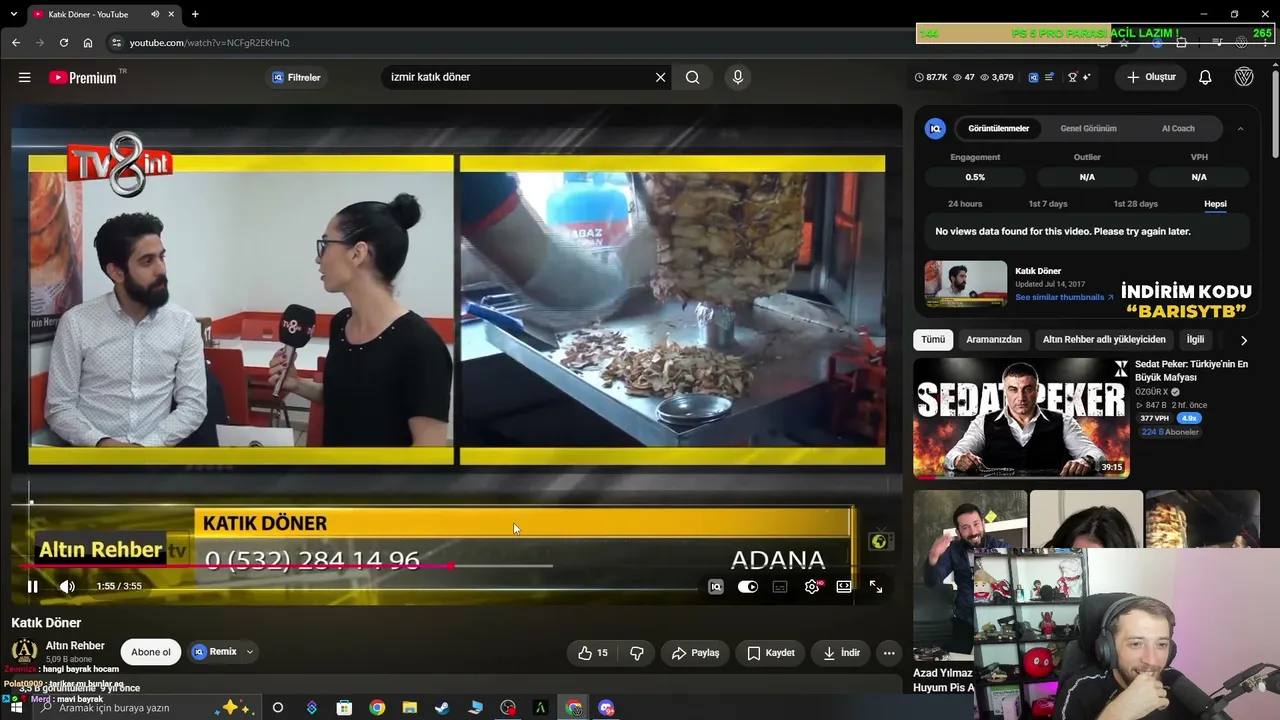Viewport: 1280px width, 720px height.
Task: Share the video with Paylaş
Action: [x=695, y=653]
